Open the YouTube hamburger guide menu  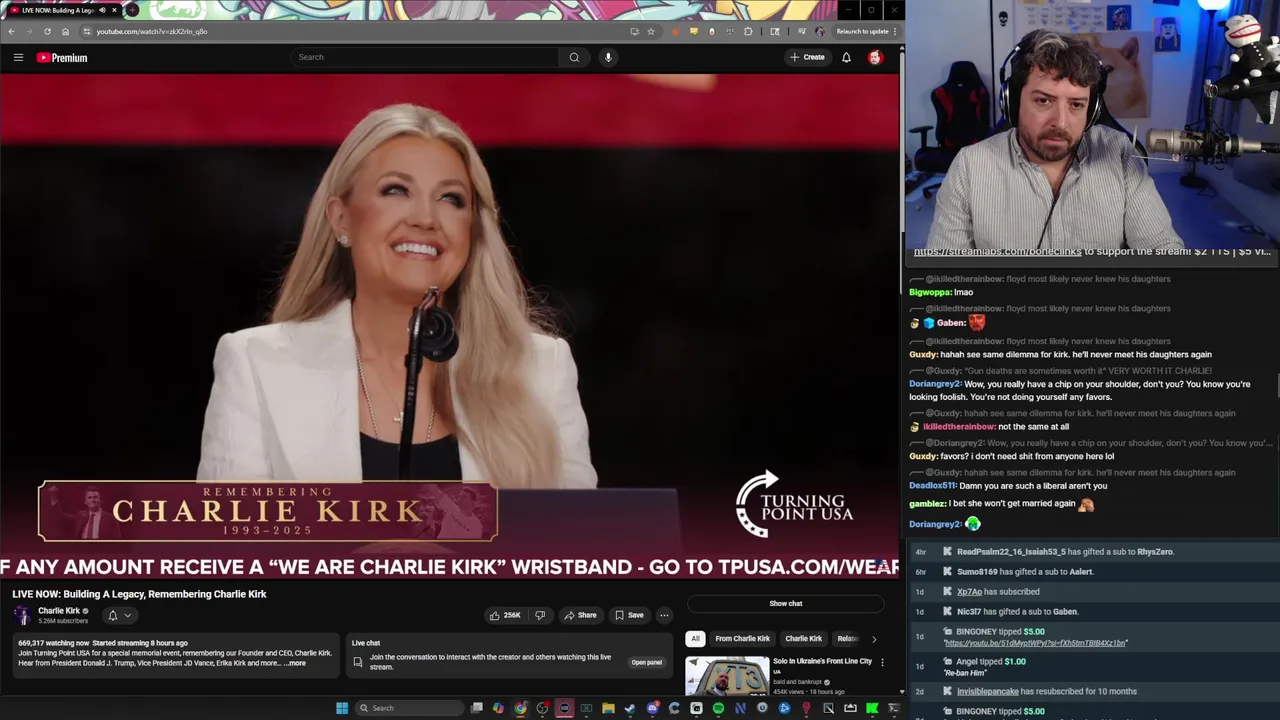pos(18,57)
